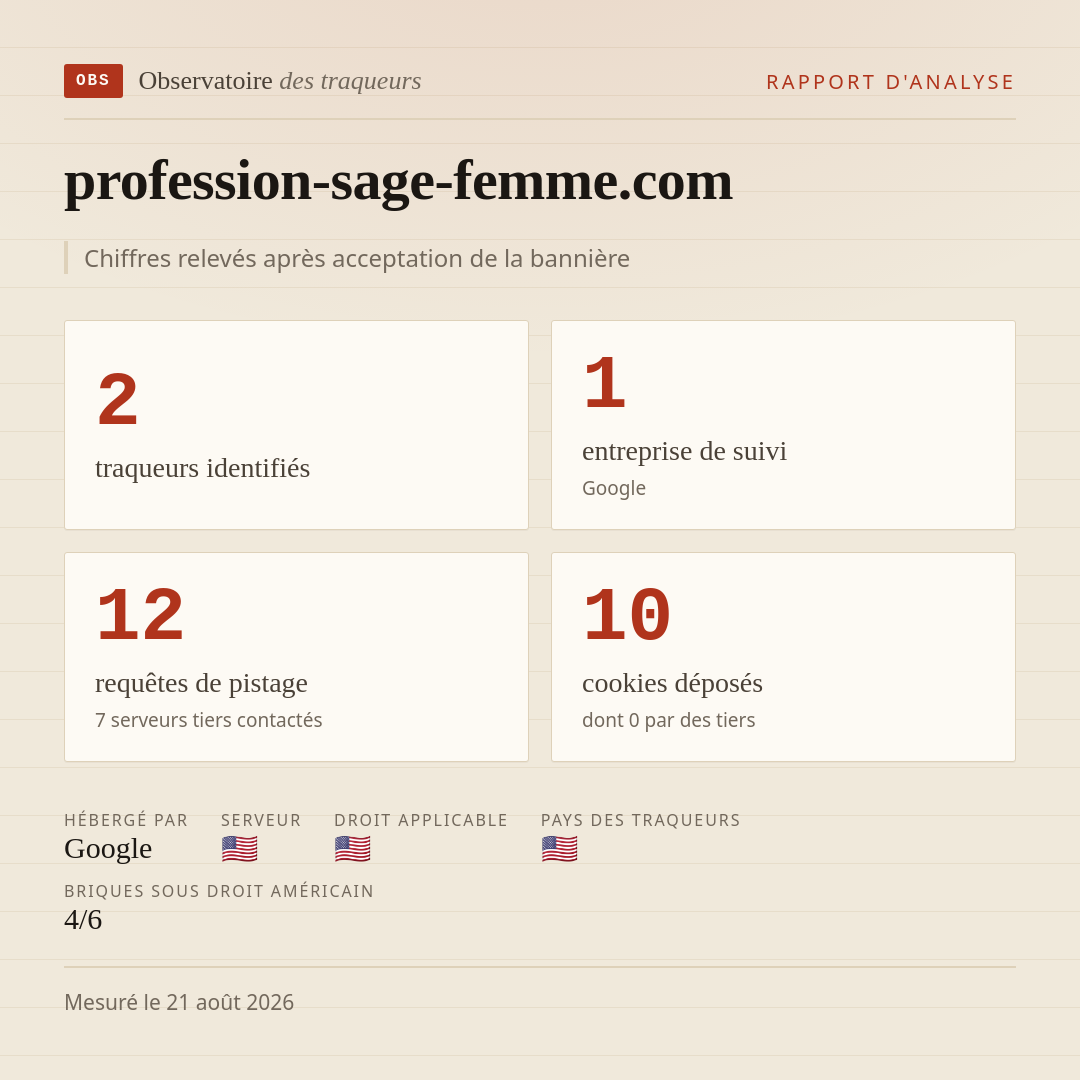Click the 'Pays des traqueurs' label

click(641, 820)
